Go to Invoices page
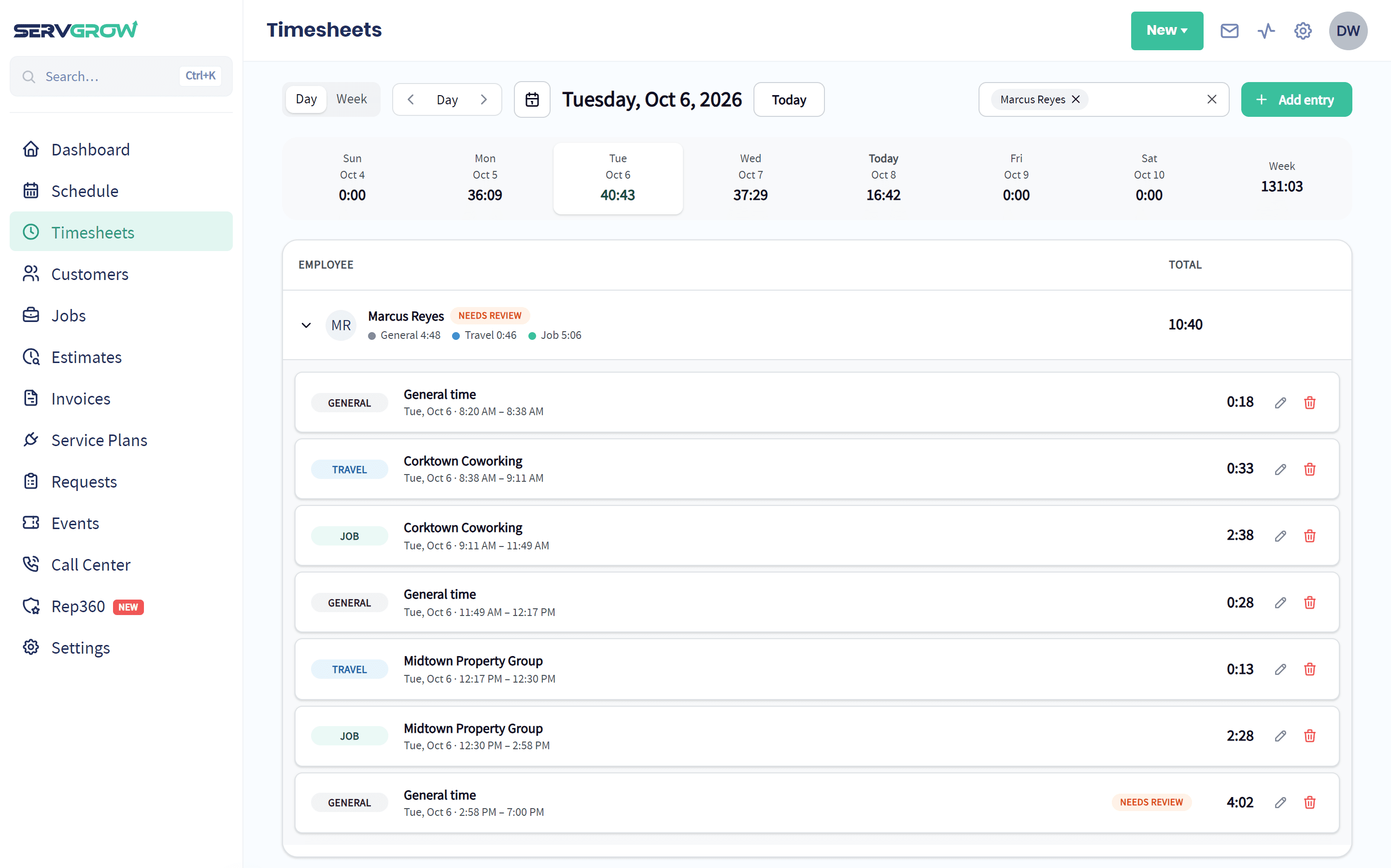This screenshot has height=868, width=1391. coord(121,398)
